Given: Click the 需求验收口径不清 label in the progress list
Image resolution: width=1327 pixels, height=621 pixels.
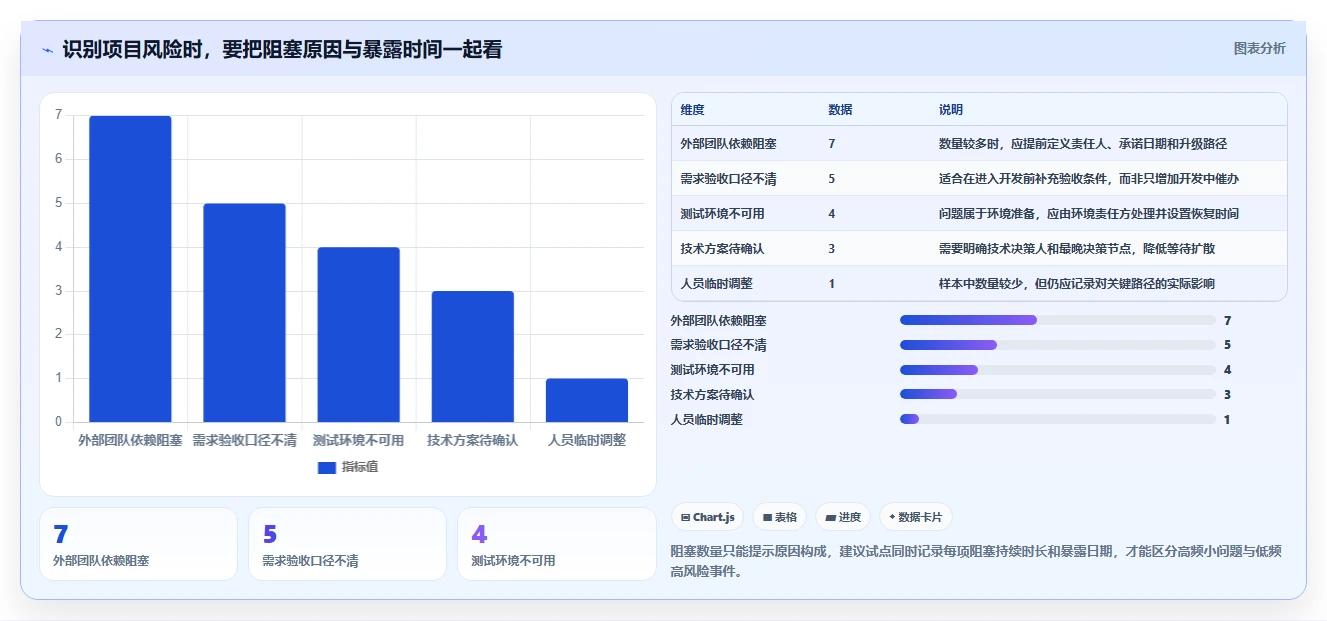Looking at the screenshot, I should click(x=718, y=345).
